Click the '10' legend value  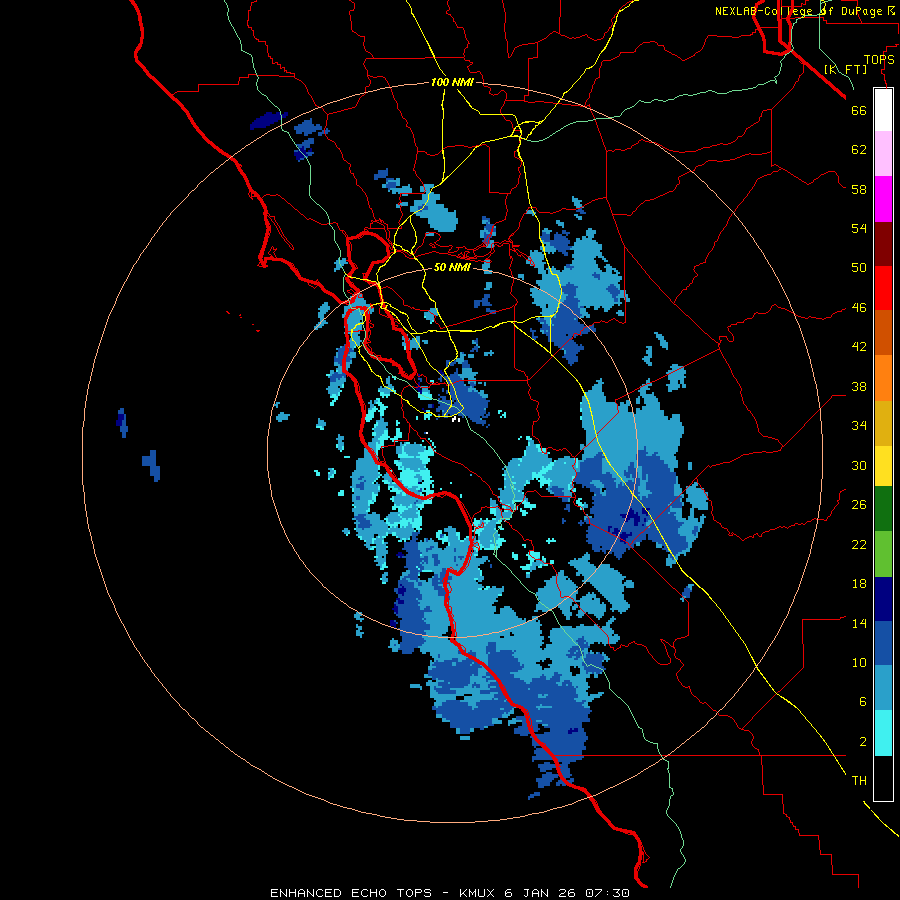(859, 663)
